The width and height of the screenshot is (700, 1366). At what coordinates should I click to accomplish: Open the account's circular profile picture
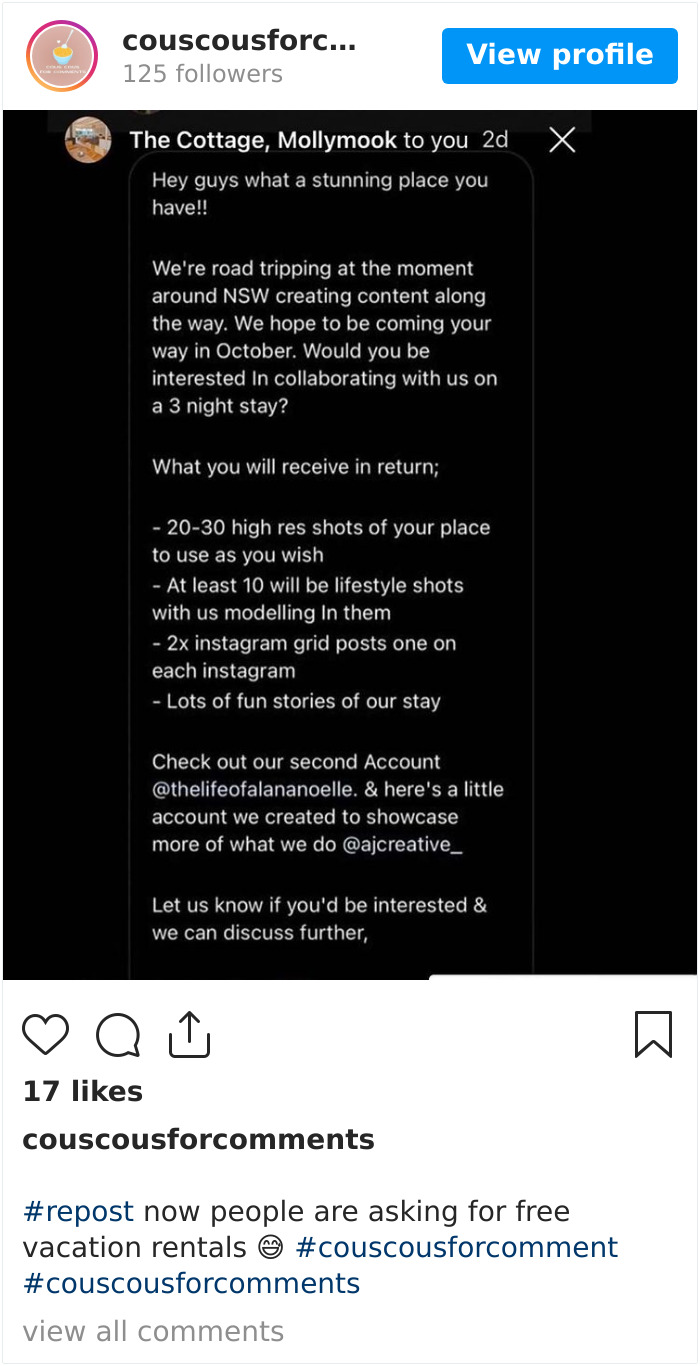pos(61,56)
